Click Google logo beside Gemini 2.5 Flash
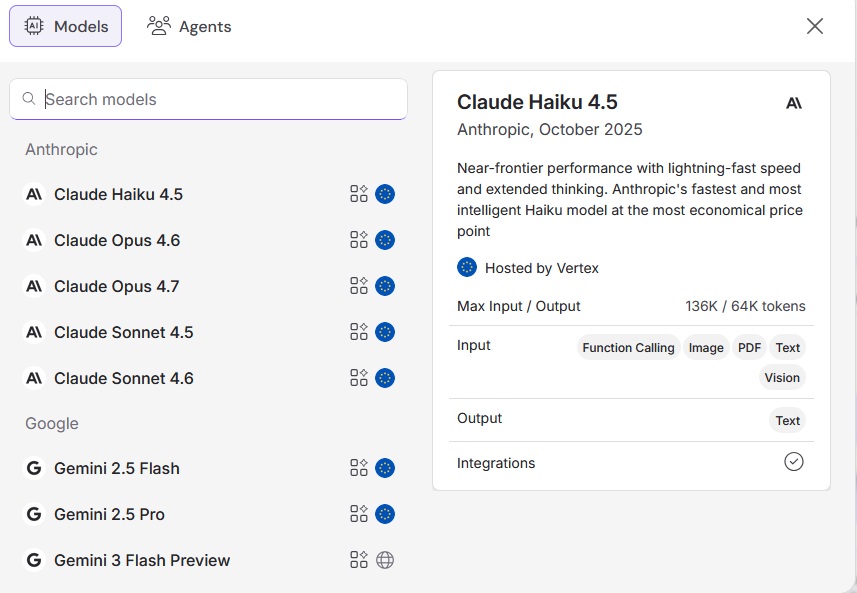Viewport: 857px width, 593px height. [x=34, y=468]
